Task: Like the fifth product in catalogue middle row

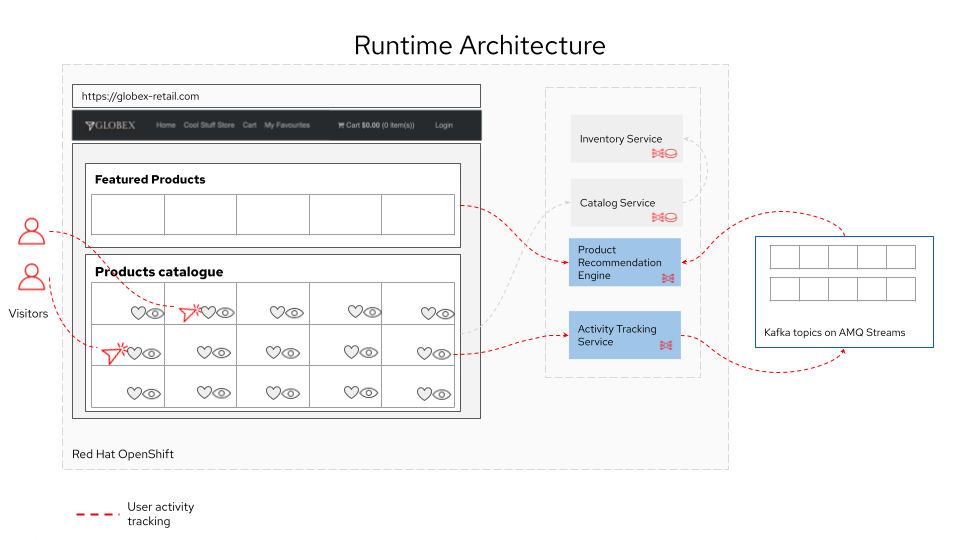Action: coord(424,353)
